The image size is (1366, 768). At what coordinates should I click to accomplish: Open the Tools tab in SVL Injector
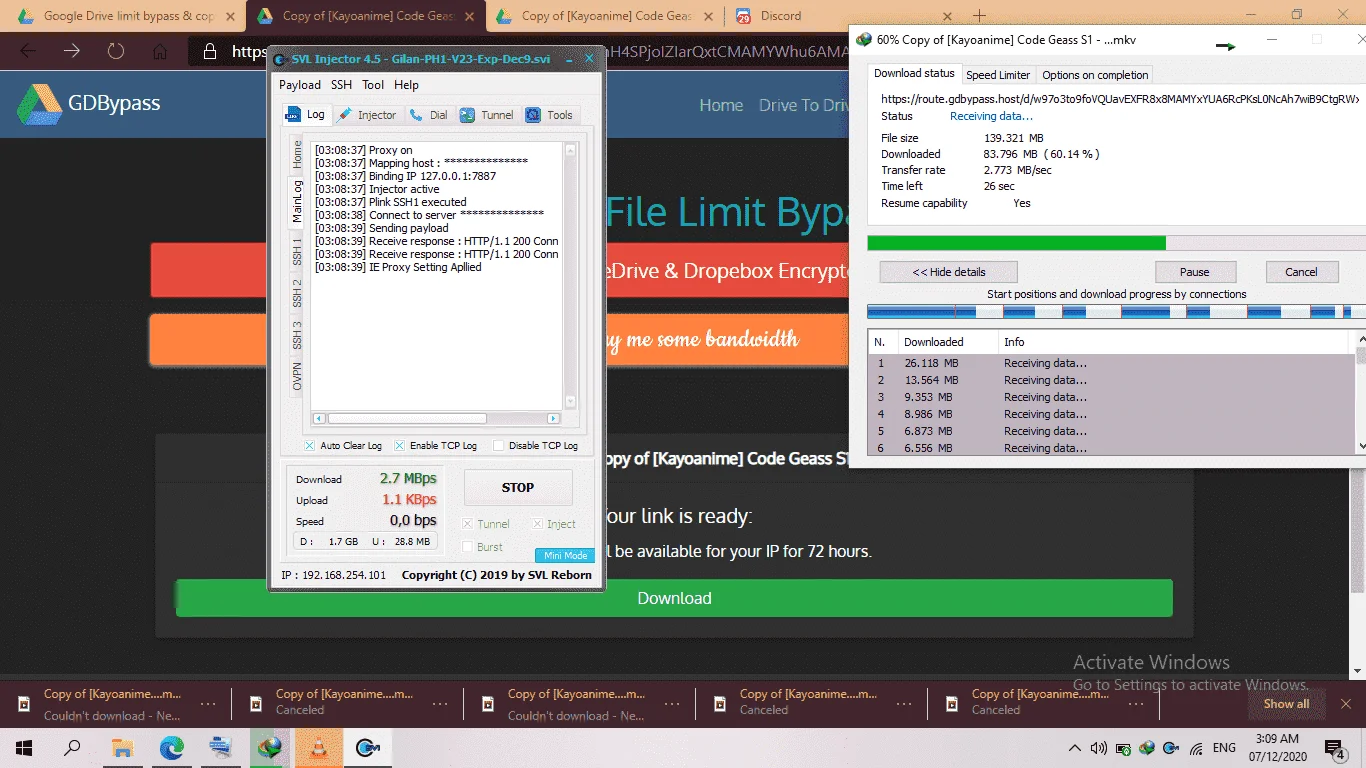(x=549, y=115)
